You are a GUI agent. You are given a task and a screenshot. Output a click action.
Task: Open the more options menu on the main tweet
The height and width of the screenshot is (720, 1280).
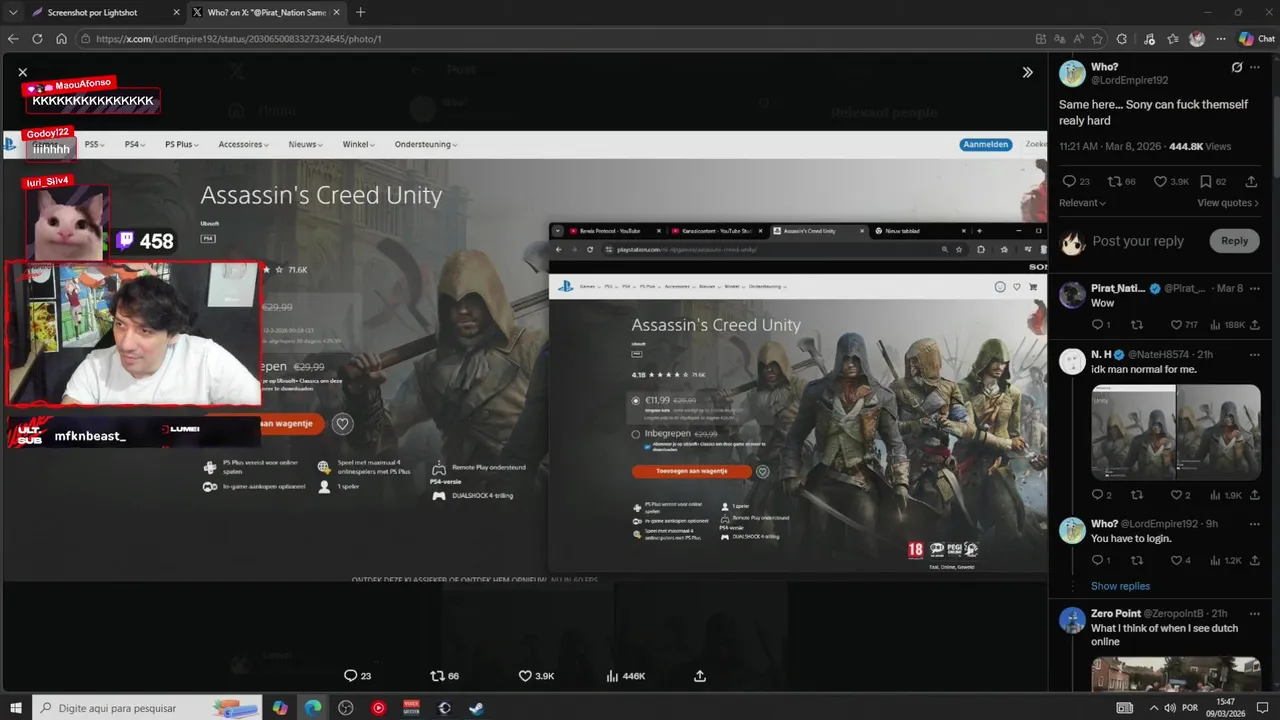click(x=1255, y=67)
